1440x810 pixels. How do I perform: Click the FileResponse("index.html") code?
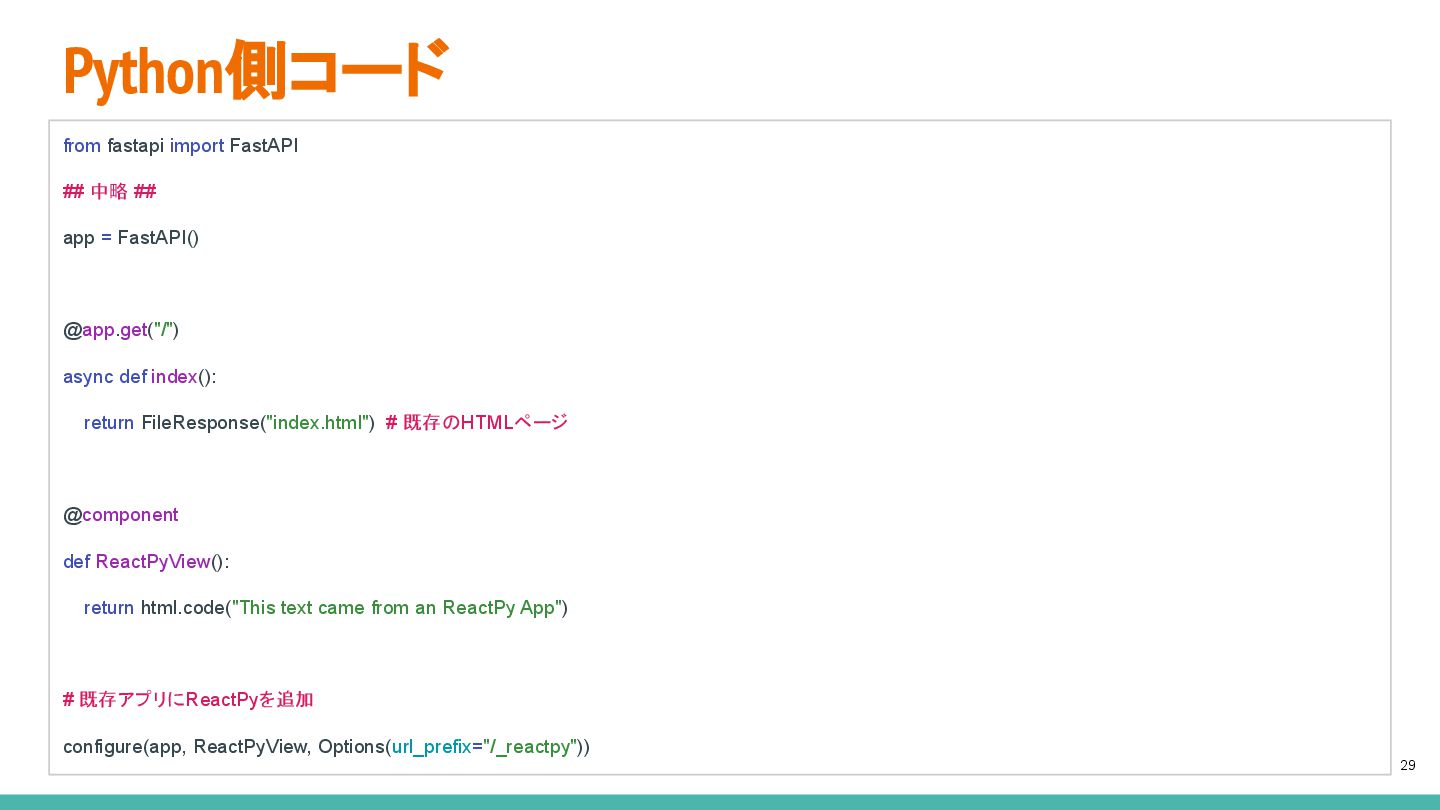258,423
